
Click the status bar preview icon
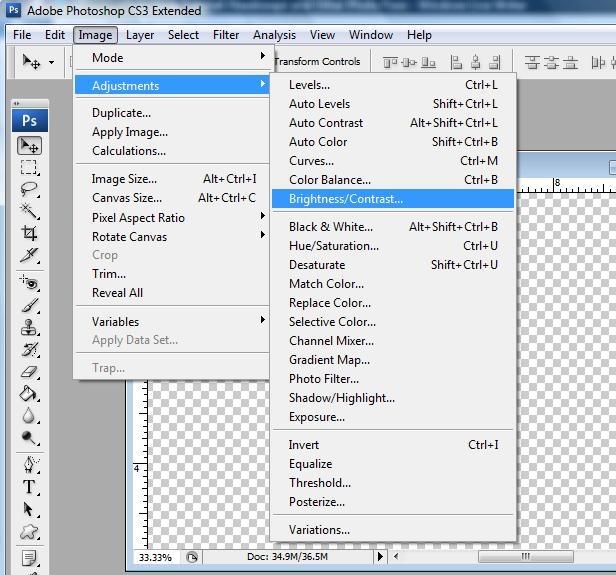coord(192,557)
